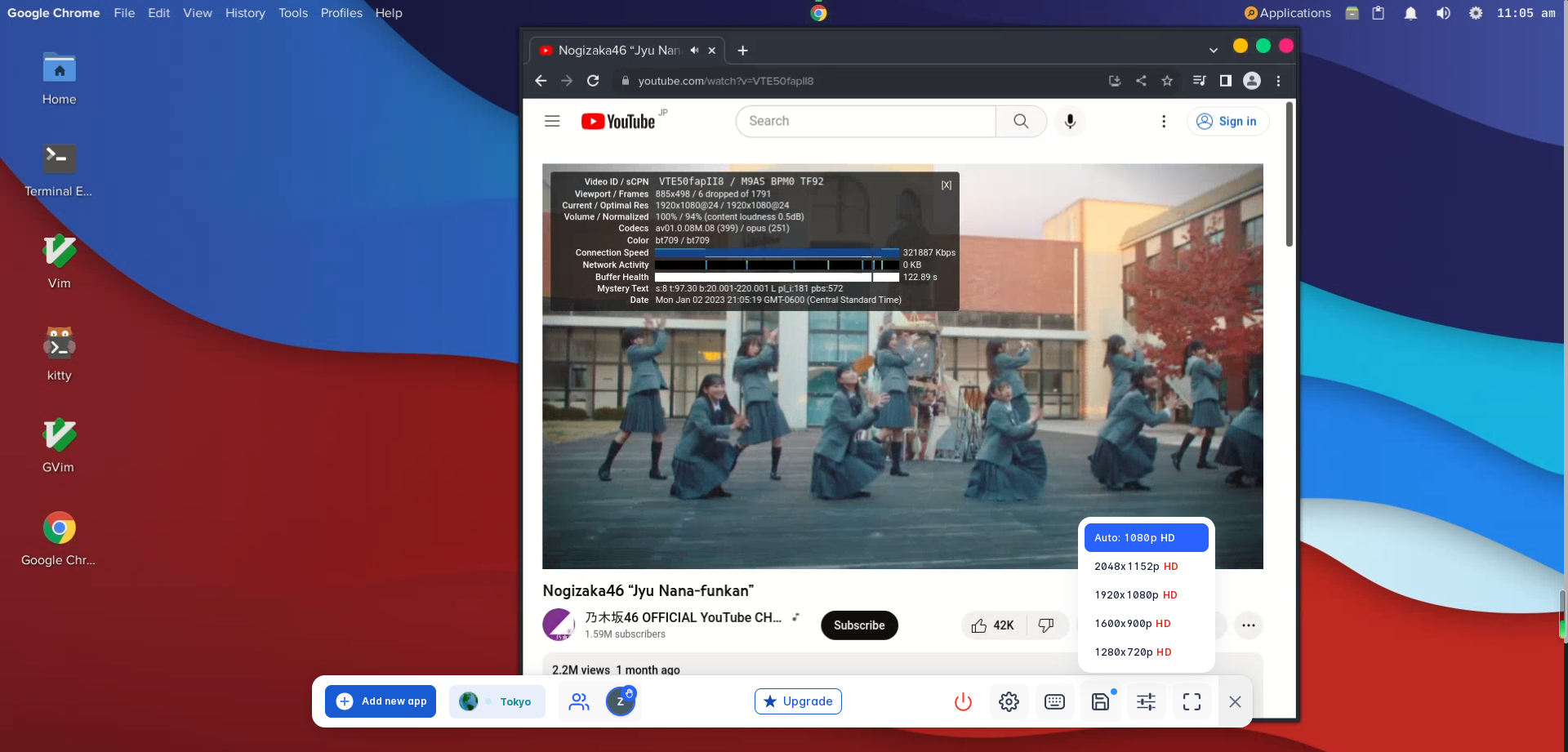This screenshot has height=752, width=1568.
Task: Select the 1280x720p HD resolution option
Action: [1133, 652]
